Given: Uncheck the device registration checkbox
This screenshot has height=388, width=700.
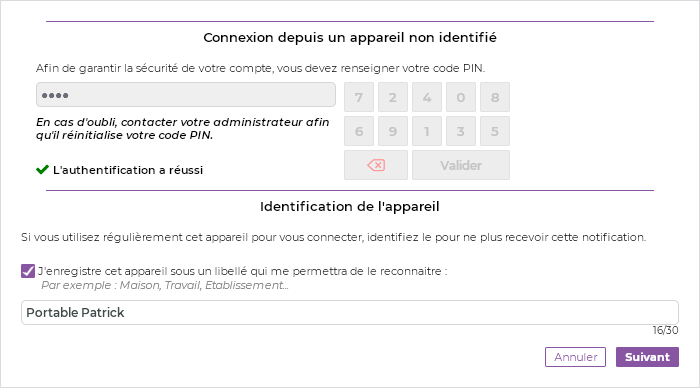Looking at the screenshot, I should (x=28, y=271).
